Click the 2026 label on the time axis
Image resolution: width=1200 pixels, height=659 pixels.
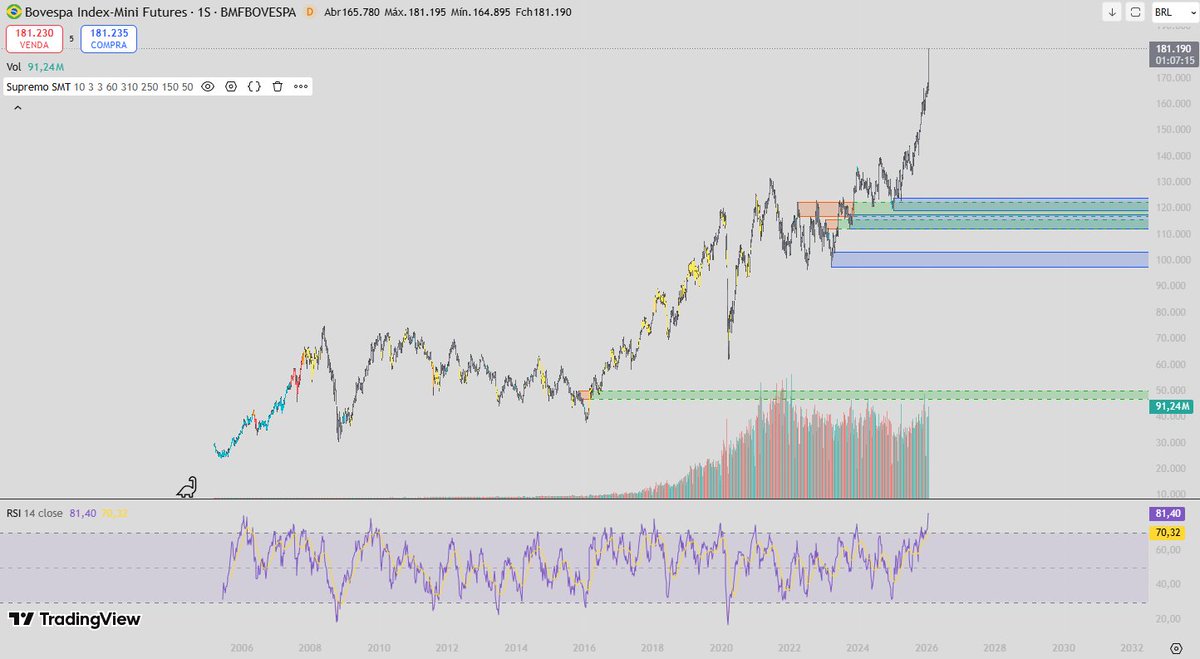tap(926, 649)
